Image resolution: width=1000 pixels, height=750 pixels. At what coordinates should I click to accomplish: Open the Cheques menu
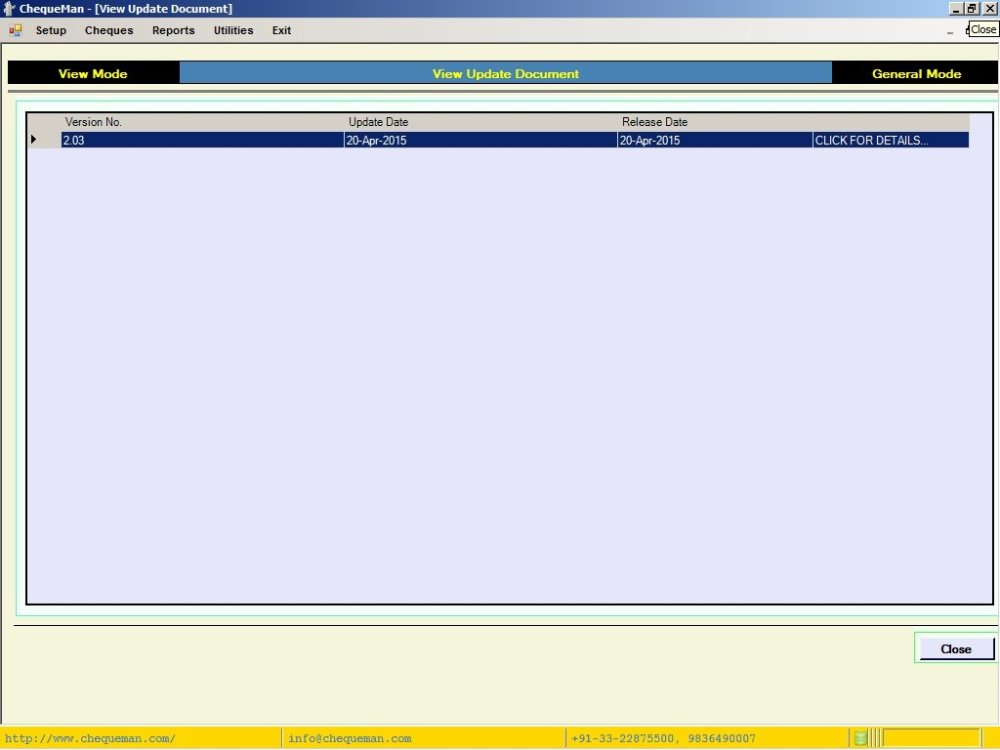coord(108,30)
